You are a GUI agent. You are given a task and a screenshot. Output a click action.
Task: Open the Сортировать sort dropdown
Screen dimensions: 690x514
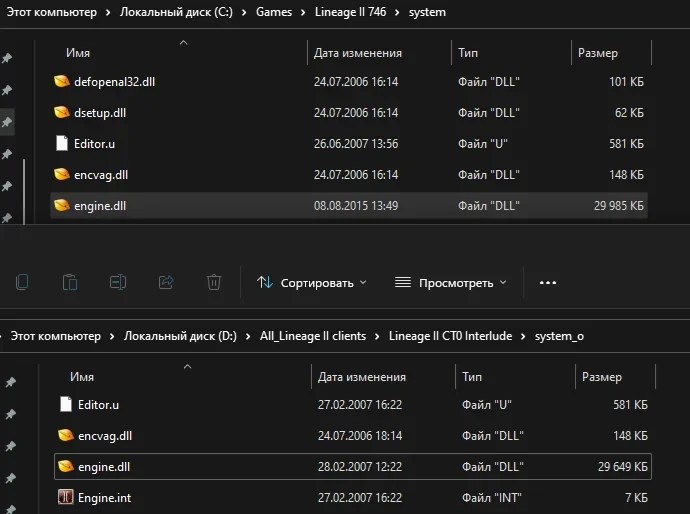312,283
